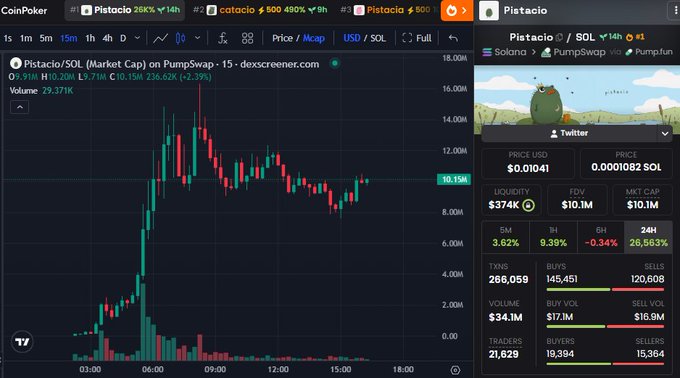Expand the socials dropdown chevron

tap(665, 134)
